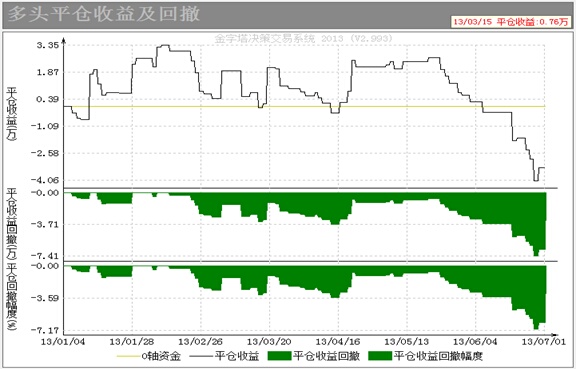This screenshot has width=576, height=369.
Task: Click the 平仓收益(万) vertical axis label
Action: tap(12, 114)
